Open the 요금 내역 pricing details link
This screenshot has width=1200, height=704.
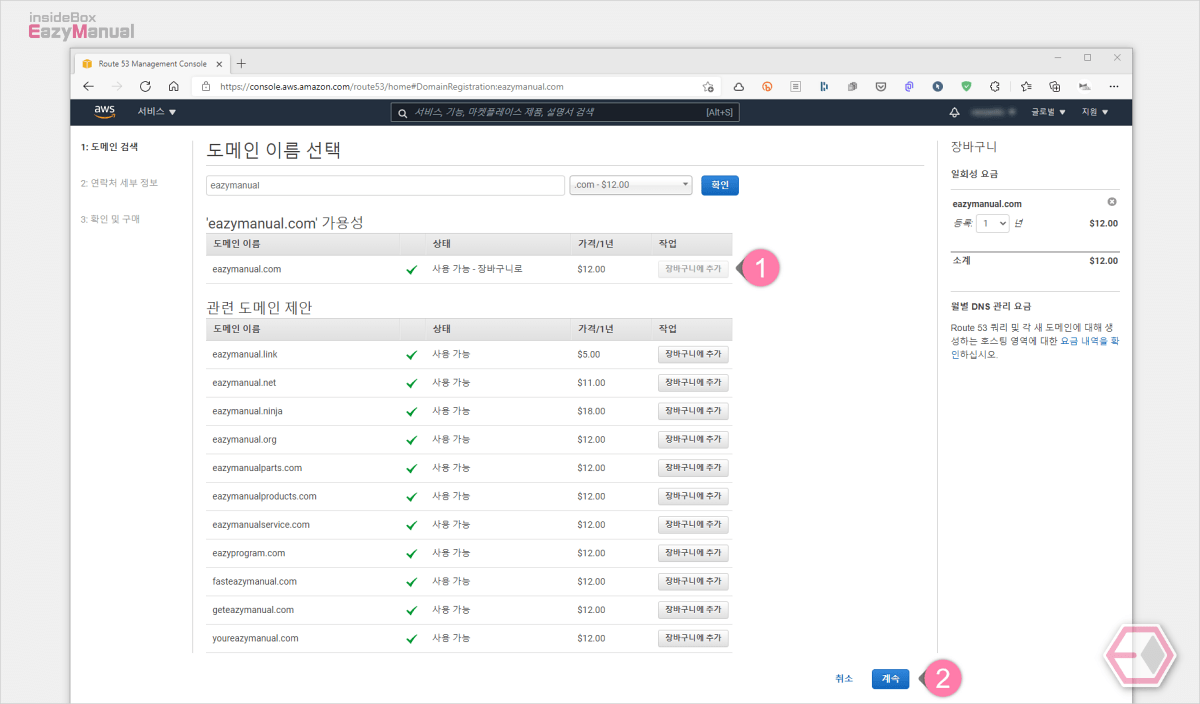tap(1089, 341)
